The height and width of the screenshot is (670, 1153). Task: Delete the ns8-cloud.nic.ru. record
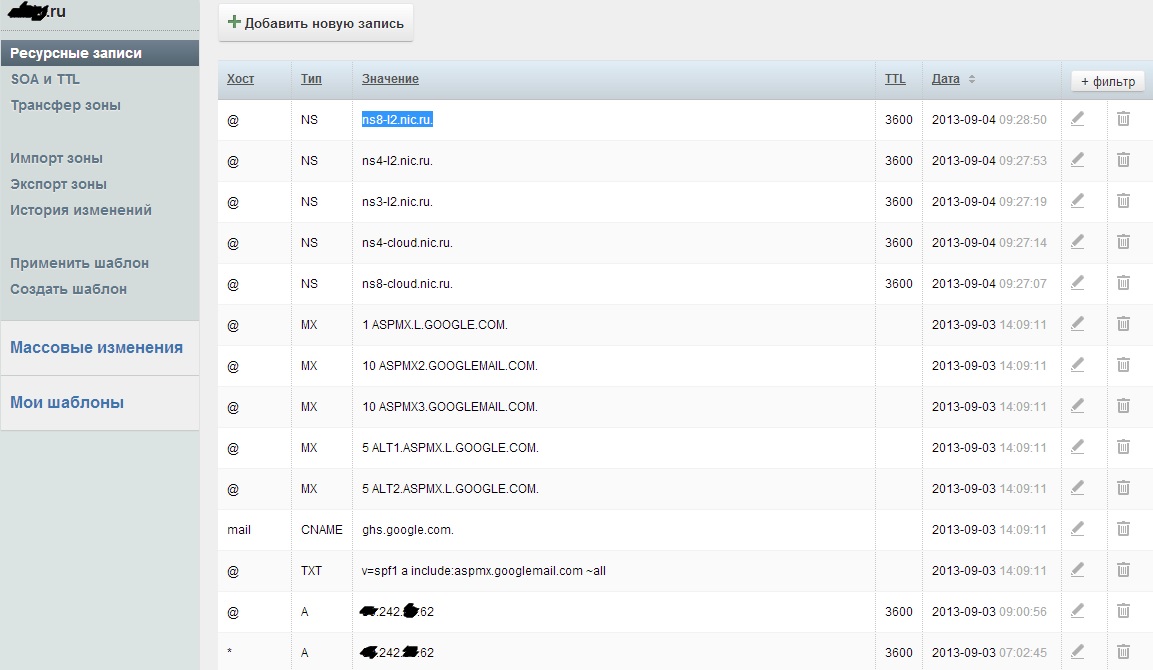[x=1123, y=283]
